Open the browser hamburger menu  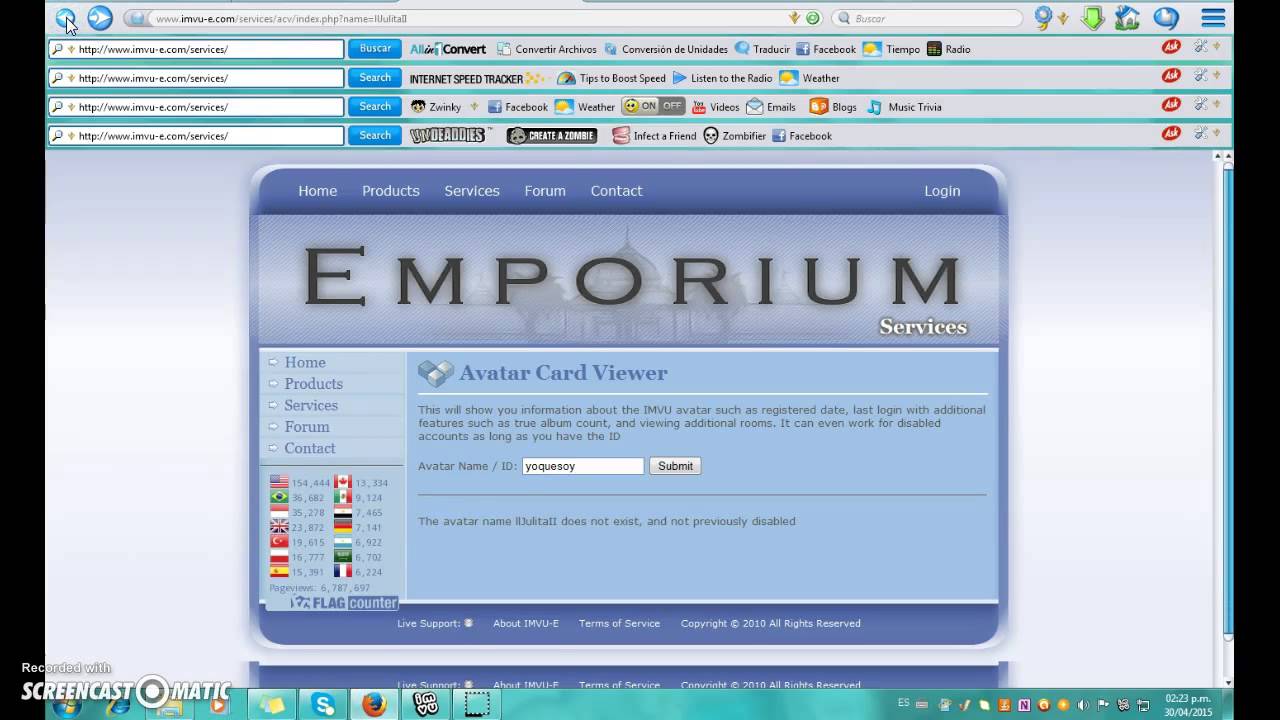click(1213, 18)
